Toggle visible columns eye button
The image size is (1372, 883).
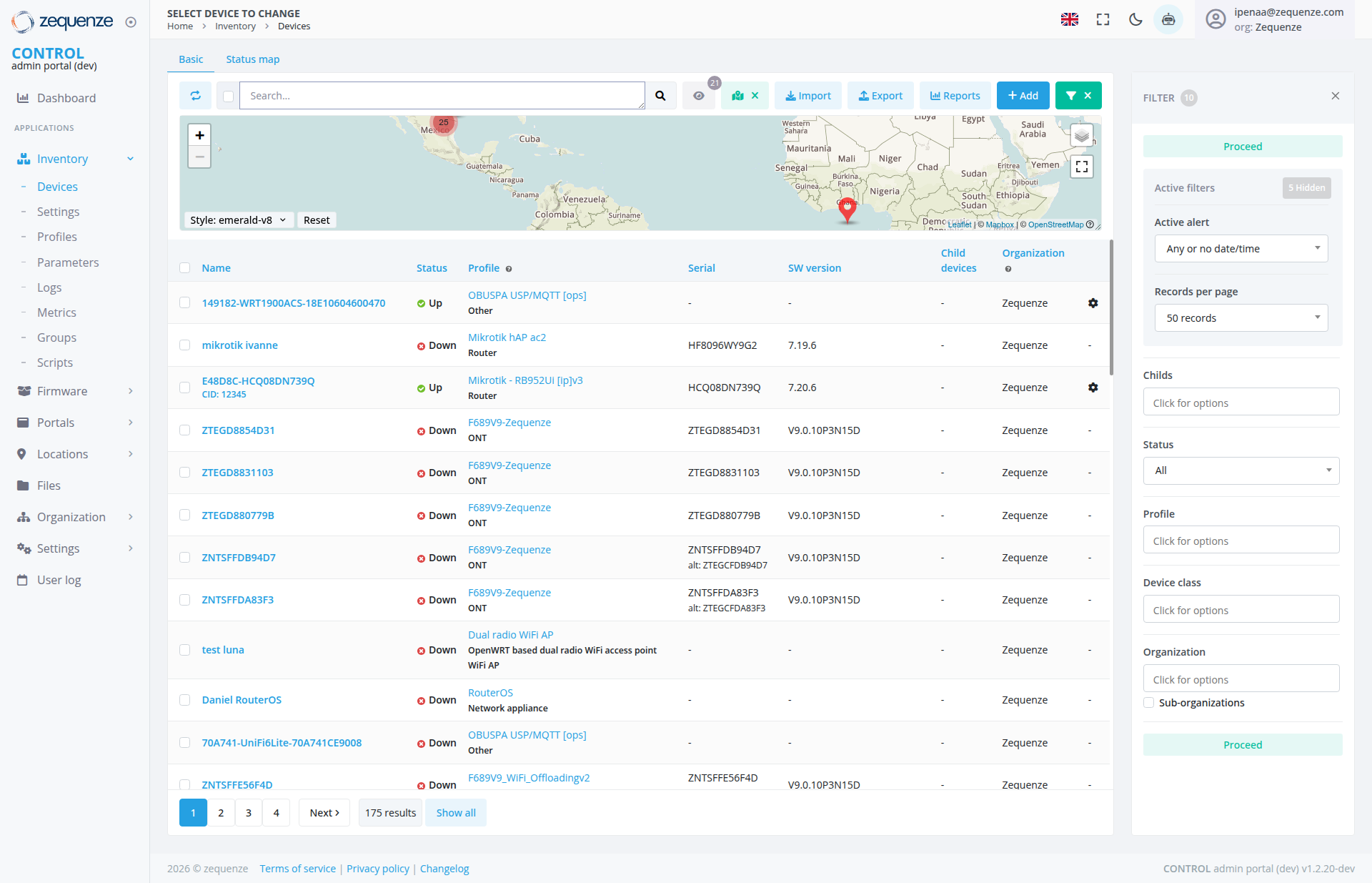click(699, 96)
